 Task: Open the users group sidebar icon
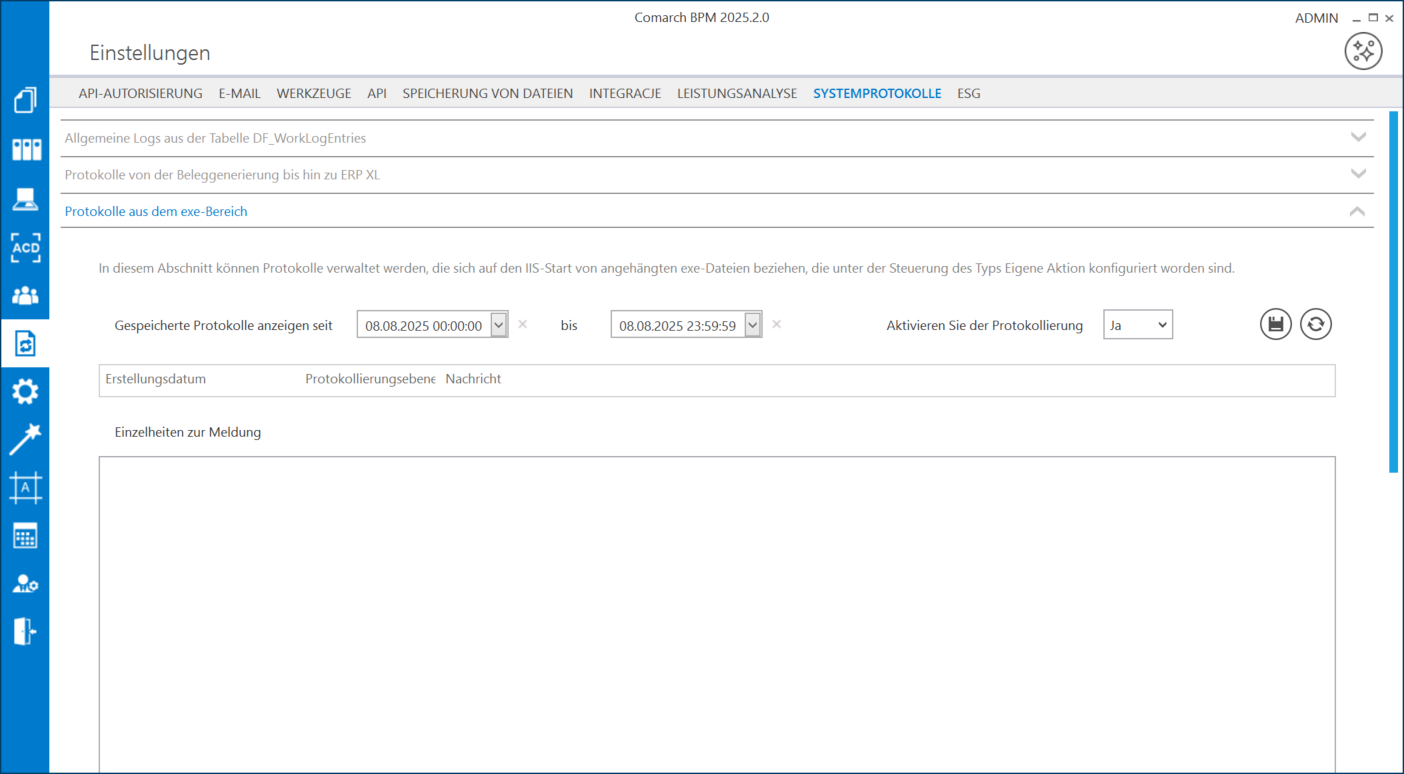point(25,296)
